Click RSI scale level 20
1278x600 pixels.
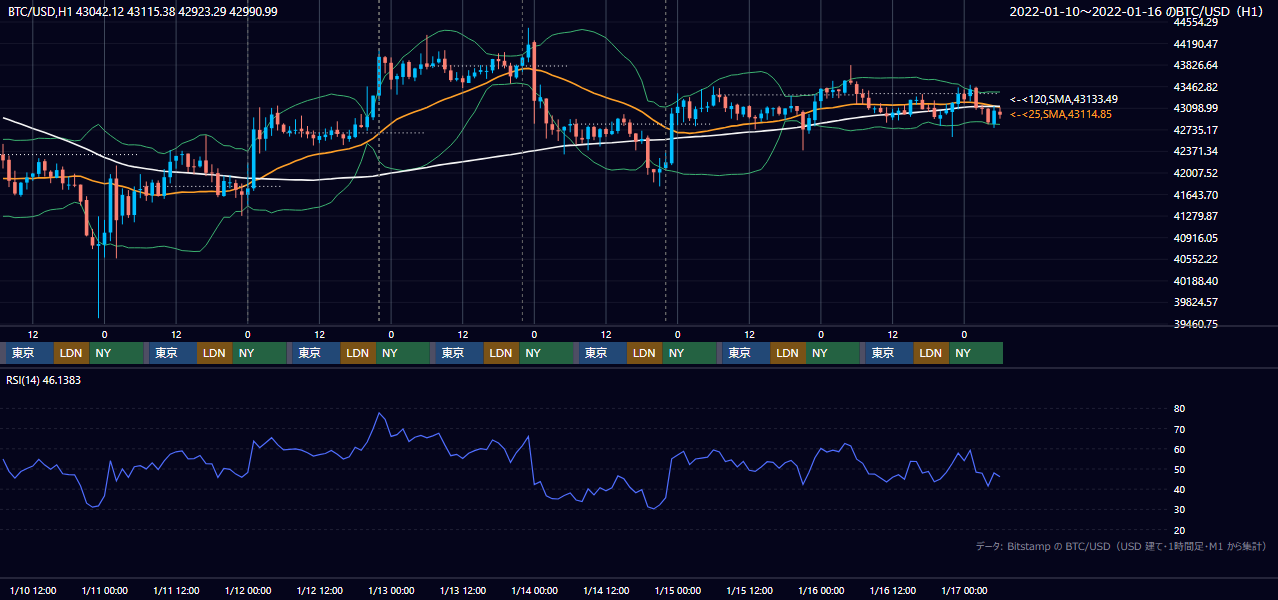coord(1180,530)
